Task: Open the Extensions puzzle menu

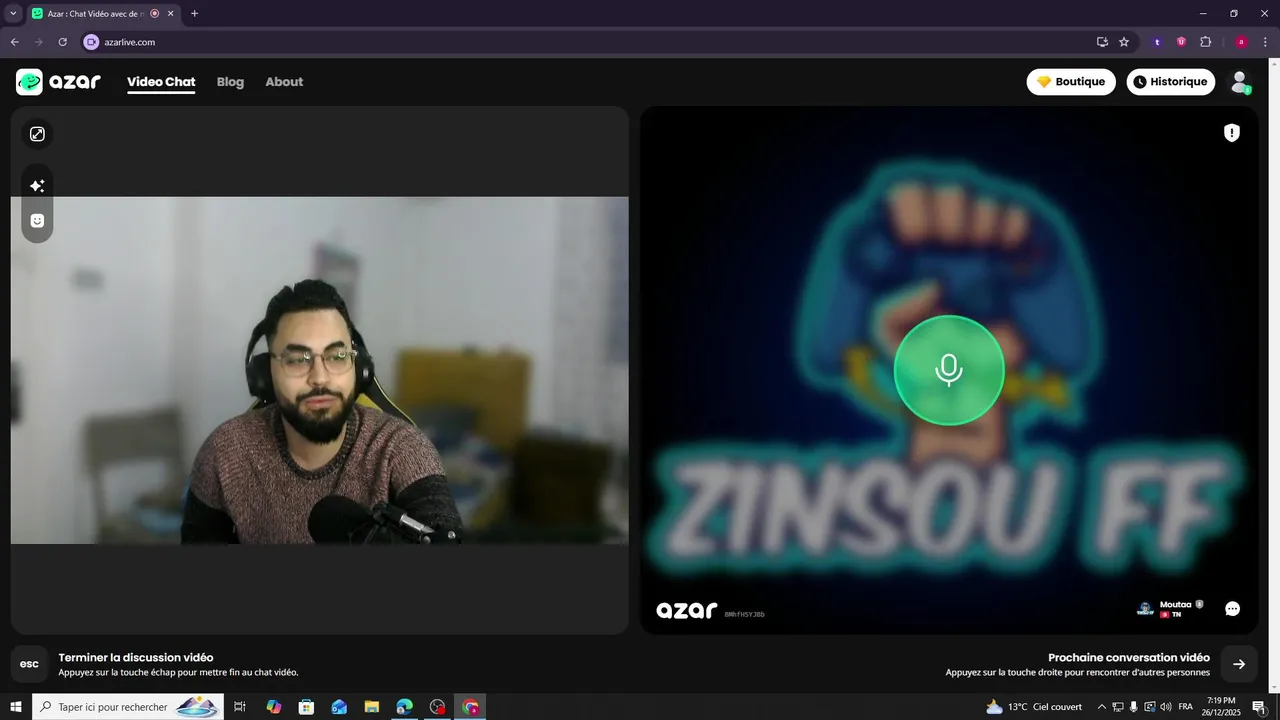Action: (1205, 42)
